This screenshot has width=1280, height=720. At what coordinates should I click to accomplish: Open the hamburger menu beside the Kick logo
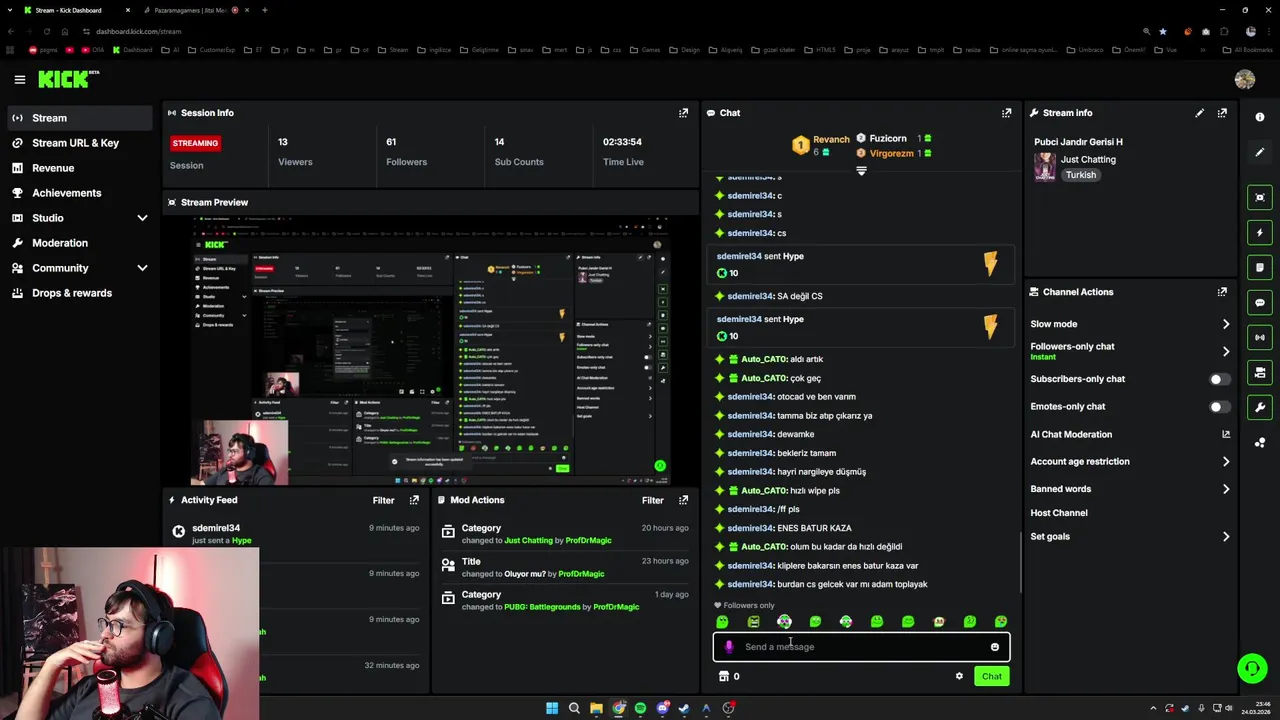(19, 79)
